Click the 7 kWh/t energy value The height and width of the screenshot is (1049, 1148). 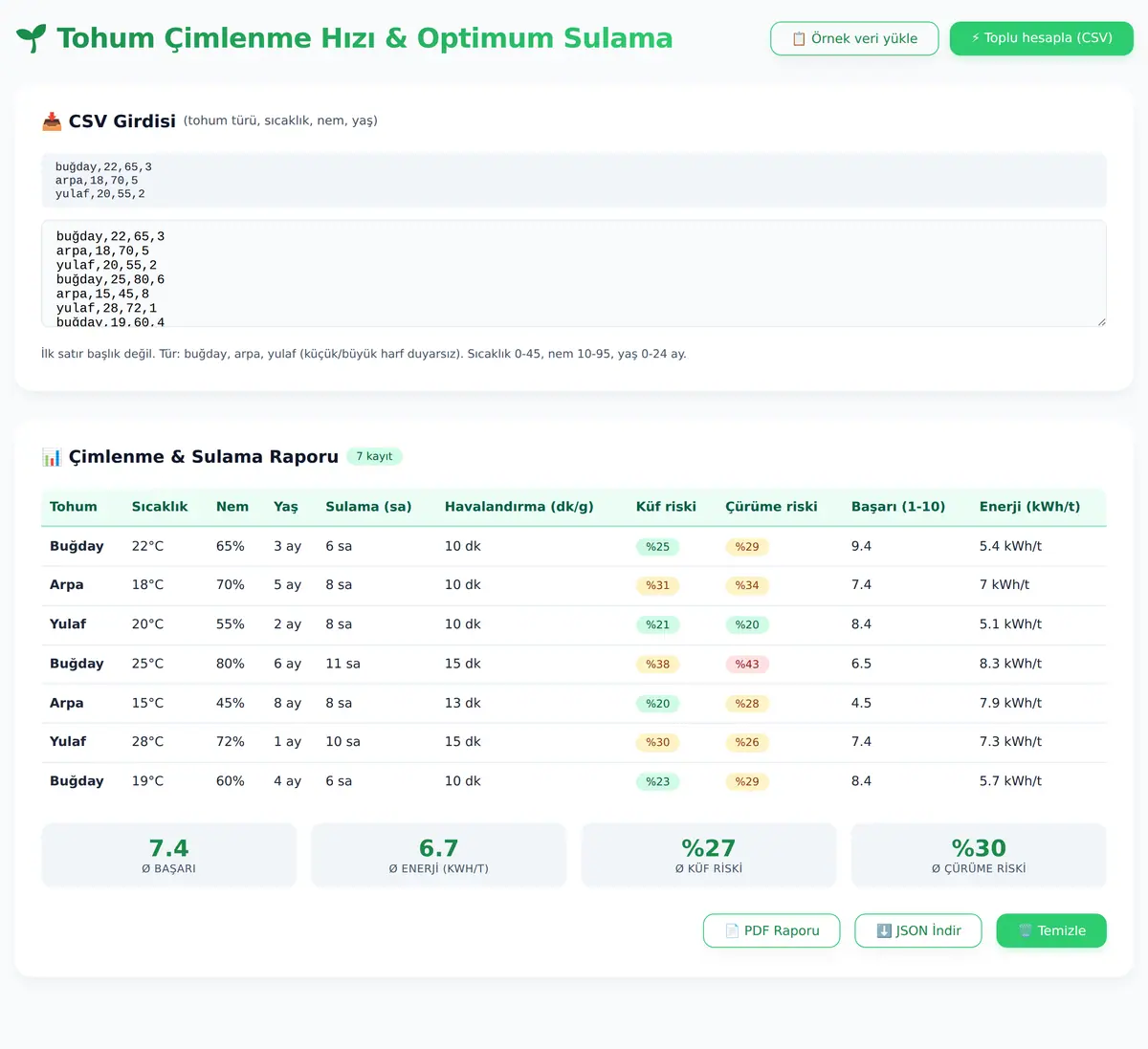click(x=1004, y=585)
